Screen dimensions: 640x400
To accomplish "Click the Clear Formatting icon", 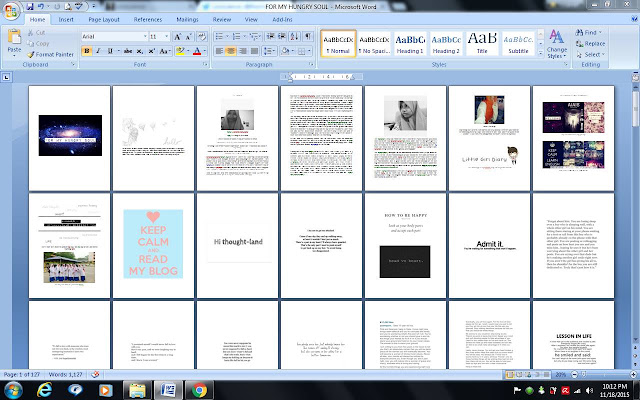I will click(202, 37).
